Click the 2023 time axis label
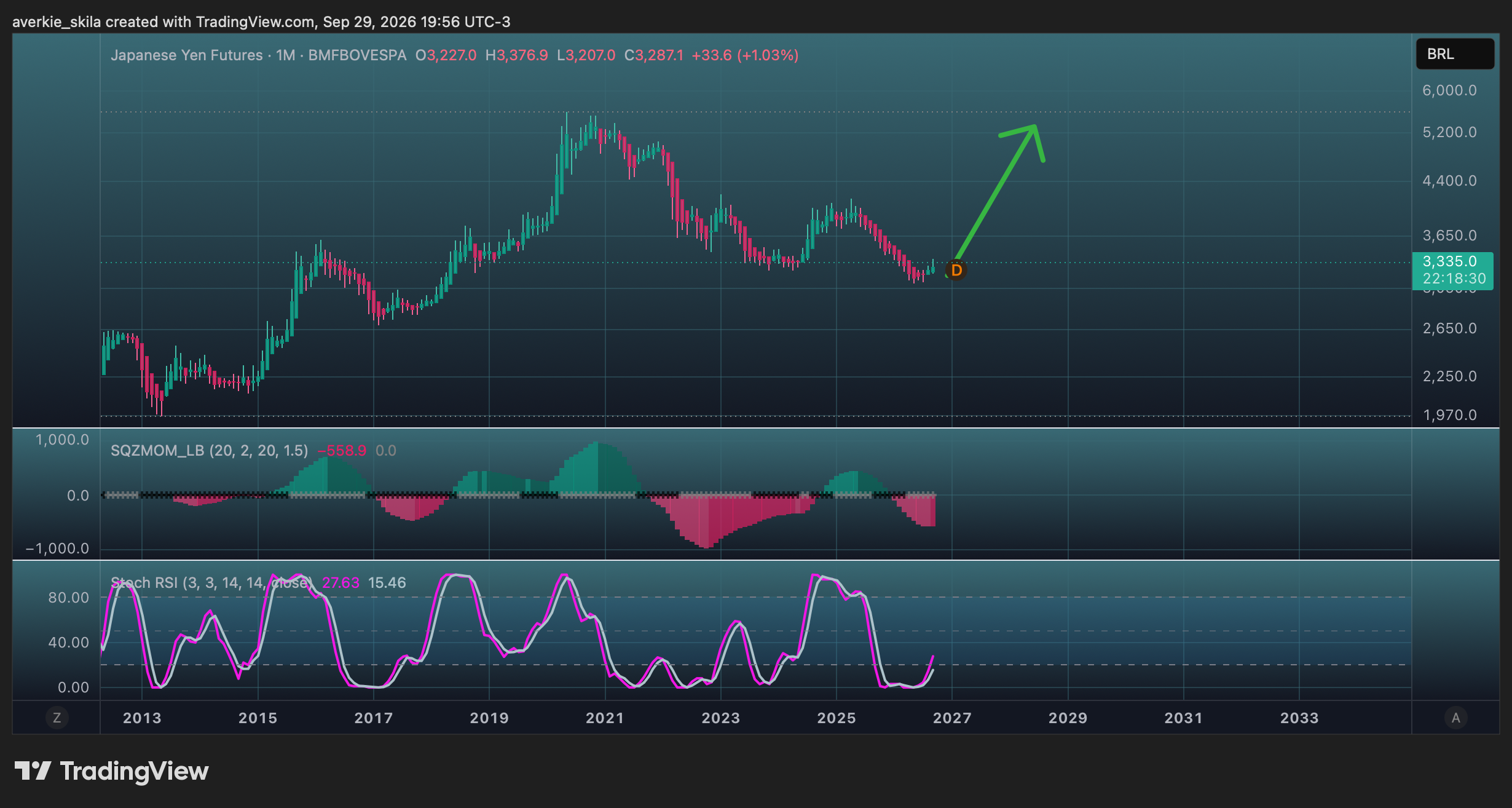Screen dimensions: 1512x808 click(721, 718)
